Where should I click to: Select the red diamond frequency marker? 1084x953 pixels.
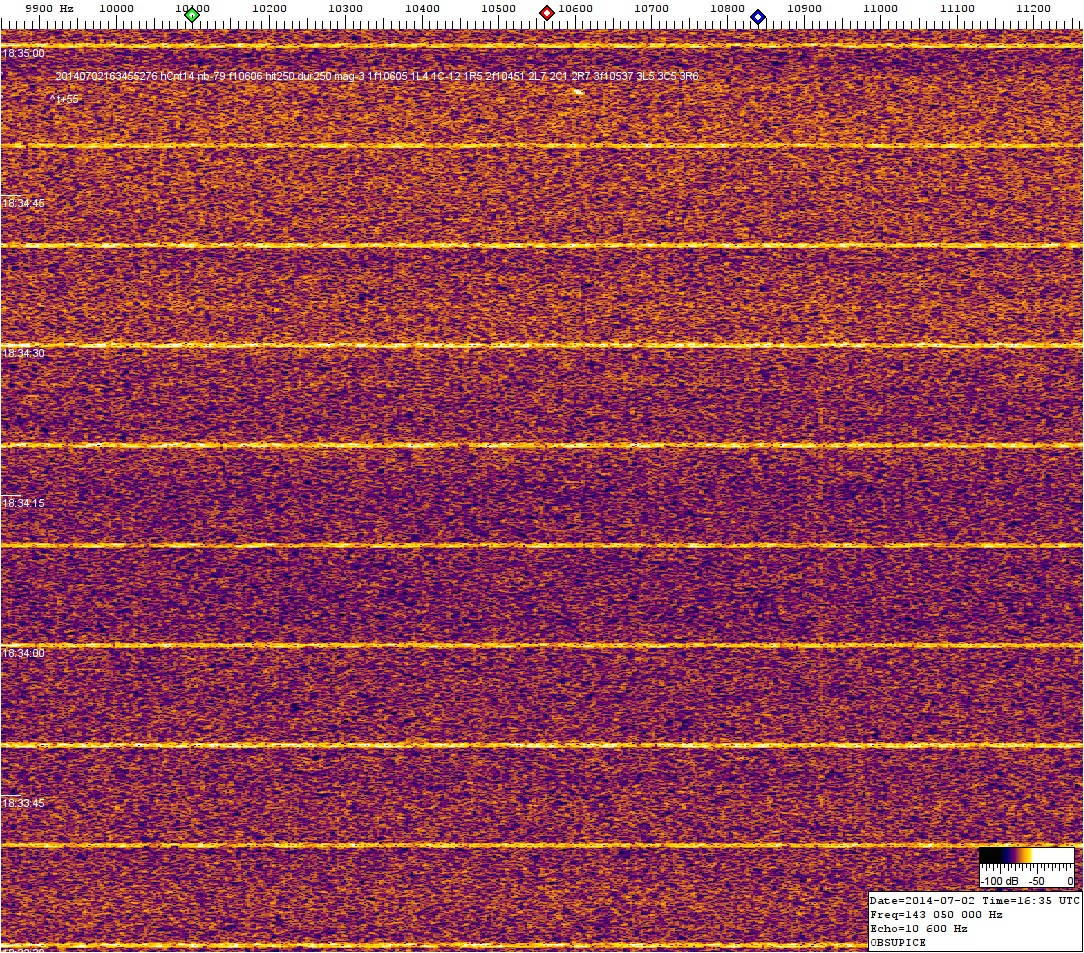(x=547, y=13)
